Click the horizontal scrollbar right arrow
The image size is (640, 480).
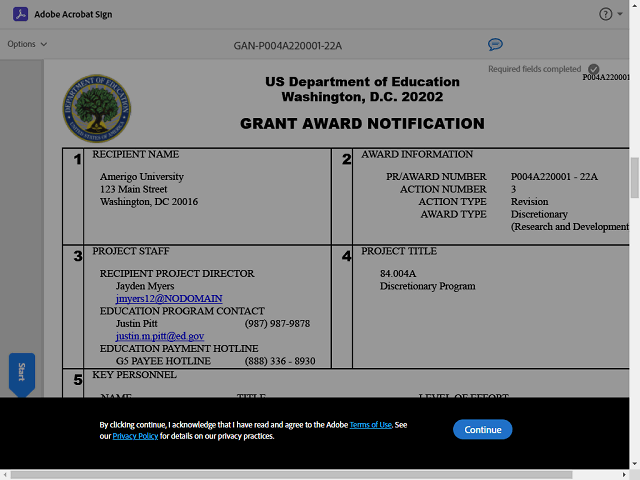(x=624, y=475)
